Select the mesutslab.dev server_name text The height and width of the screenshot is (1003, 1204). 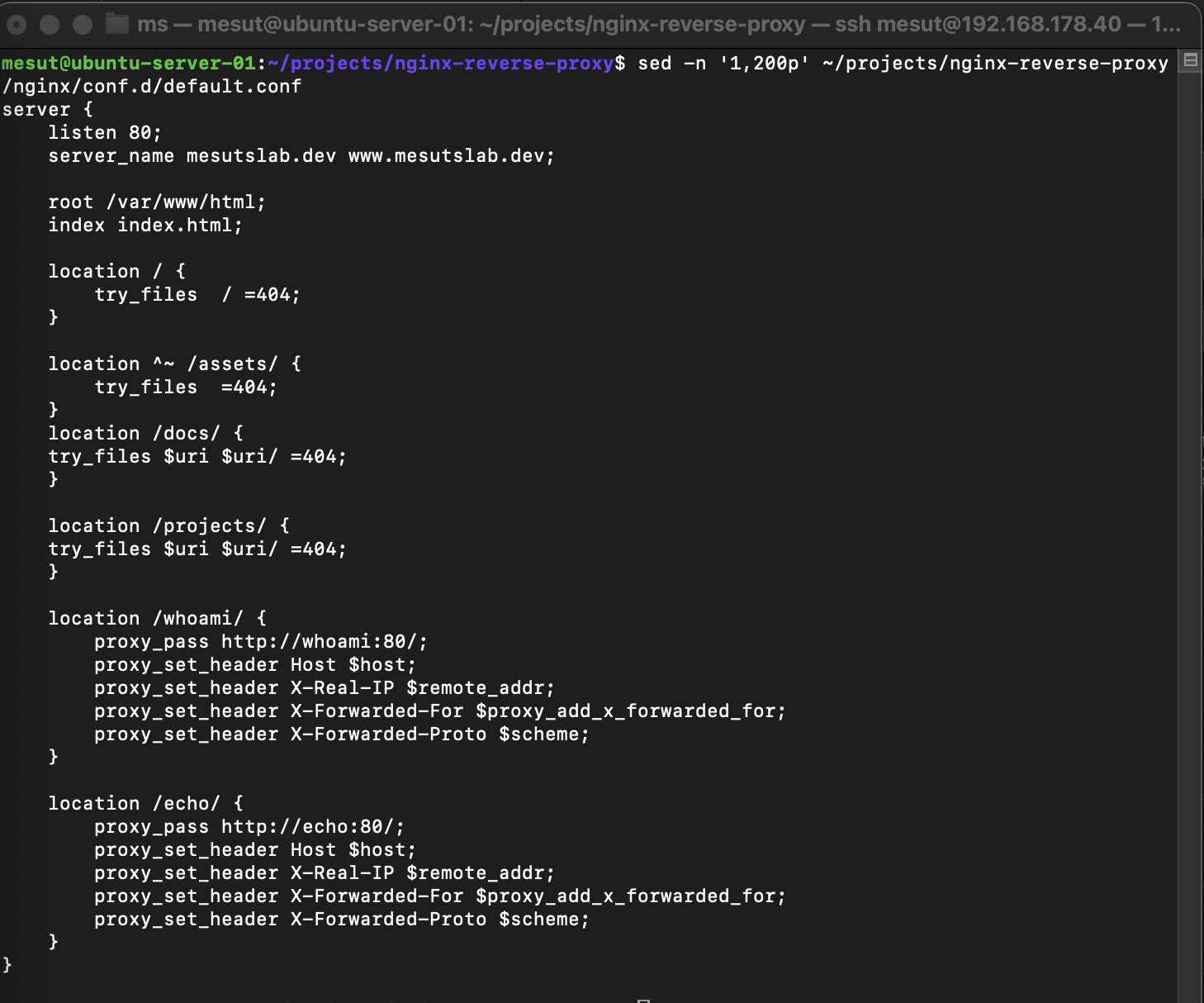tap(261, 155)
